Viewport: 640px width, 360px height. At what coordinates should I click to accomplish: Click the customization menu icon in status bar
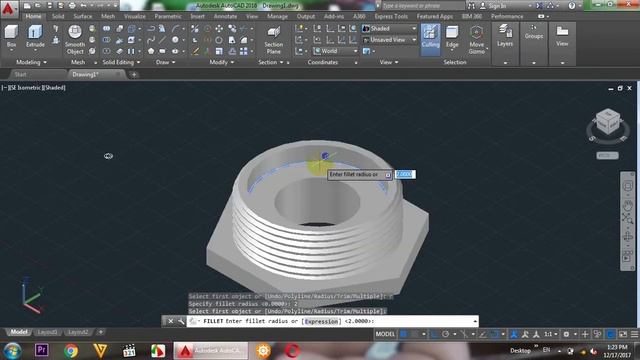[x=635, y=334]
